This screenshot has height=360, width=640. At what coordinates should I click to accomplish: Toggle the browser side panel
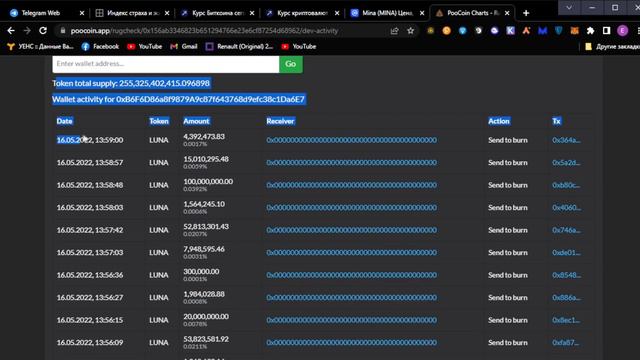point(607,31)
